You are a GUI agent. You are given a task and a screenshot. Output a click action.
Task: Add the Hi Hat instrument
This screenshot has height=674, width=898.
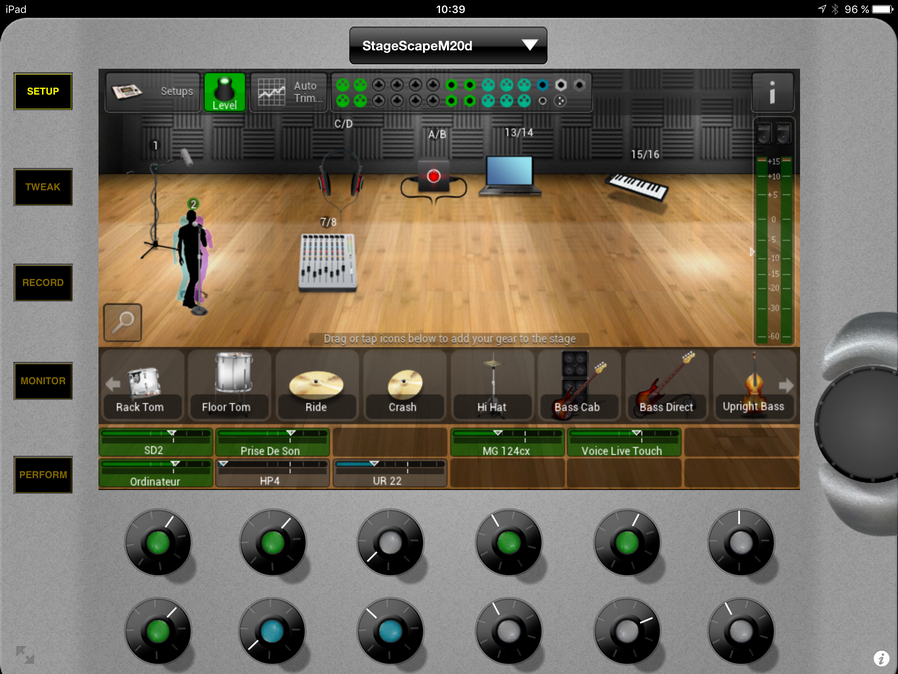click(x=492, y=384)
